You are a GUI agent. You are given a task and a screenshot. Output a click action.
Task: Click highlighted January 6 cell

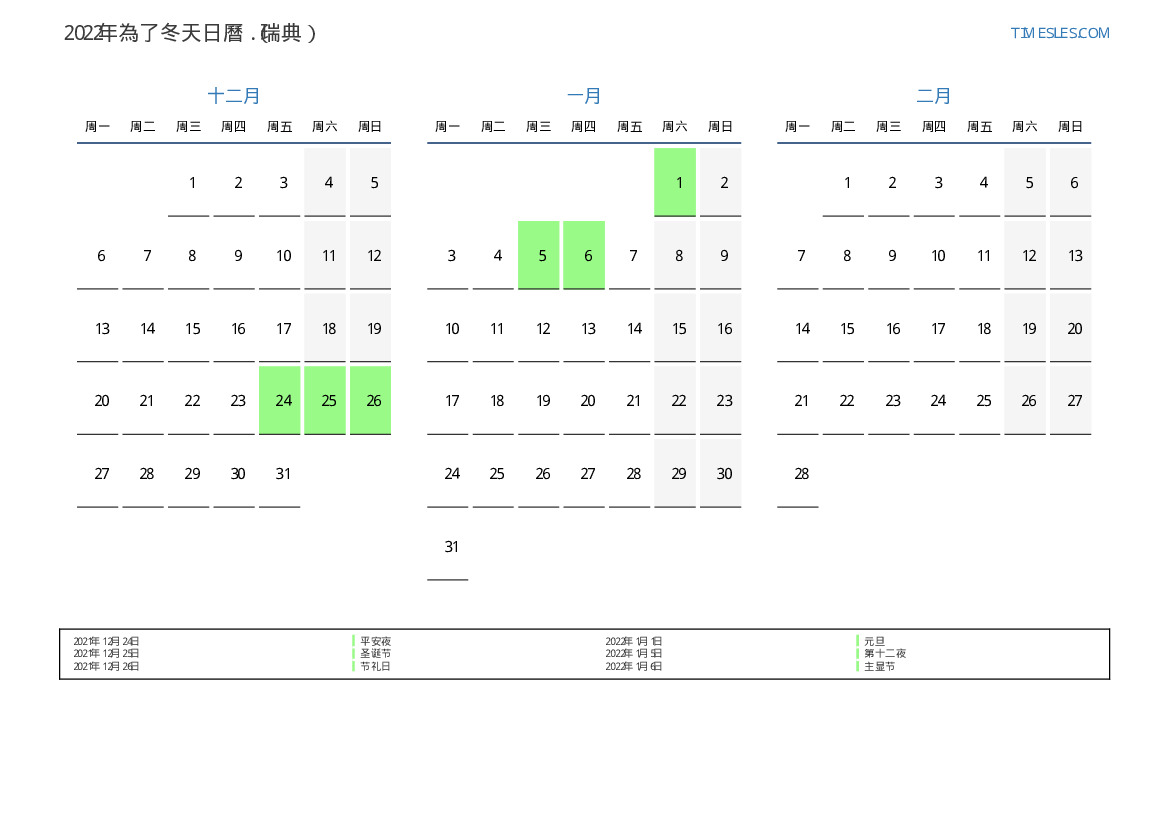(x=584, y=255)
